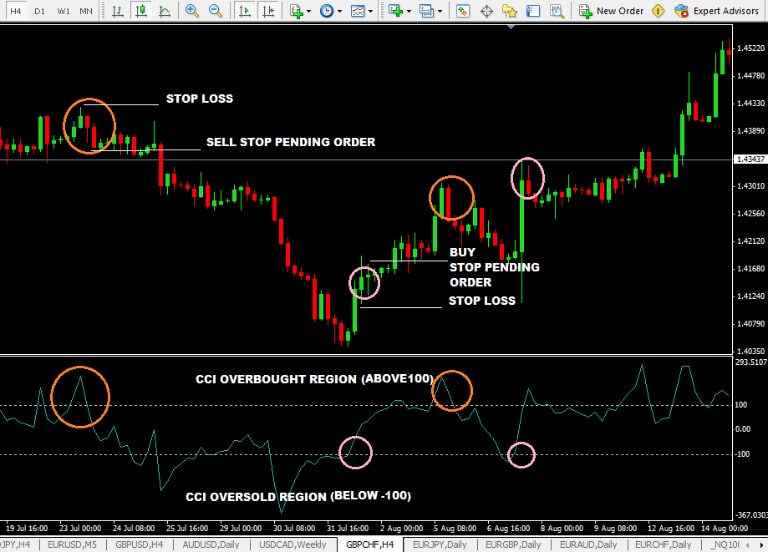768x552 pixels.
Task: Expand the periodicity clock dropdown
Action: pos(331,11)
